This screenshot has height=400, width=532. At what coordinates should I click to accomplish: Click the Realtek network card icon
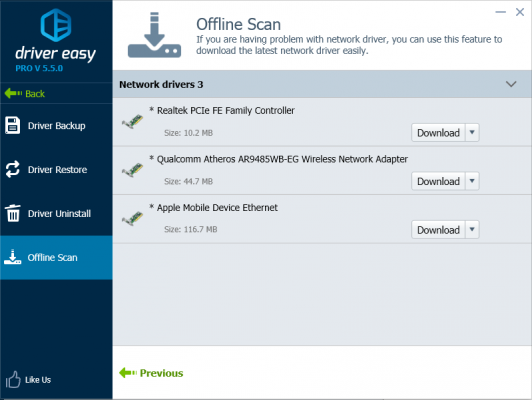click(x=133, y=121)
